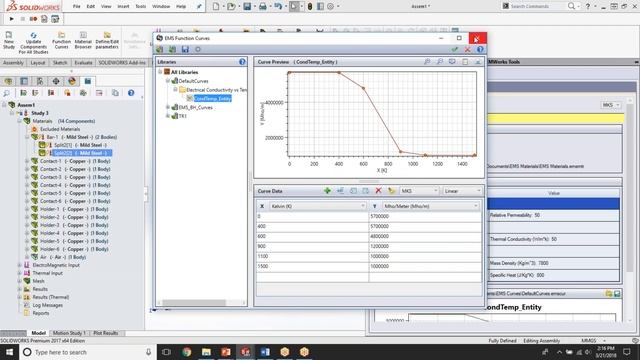This screenshot has height=360, width=640.
Task: Click the record macro icon
Action: click(x=33, y=19)
